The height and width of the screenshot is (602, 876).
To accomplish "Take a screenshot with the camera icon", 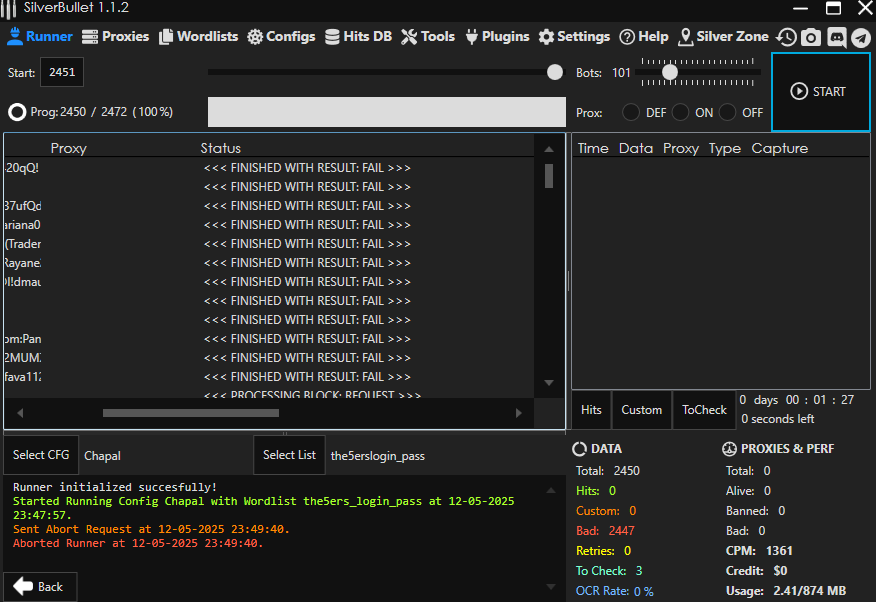I will coord(811,37).
